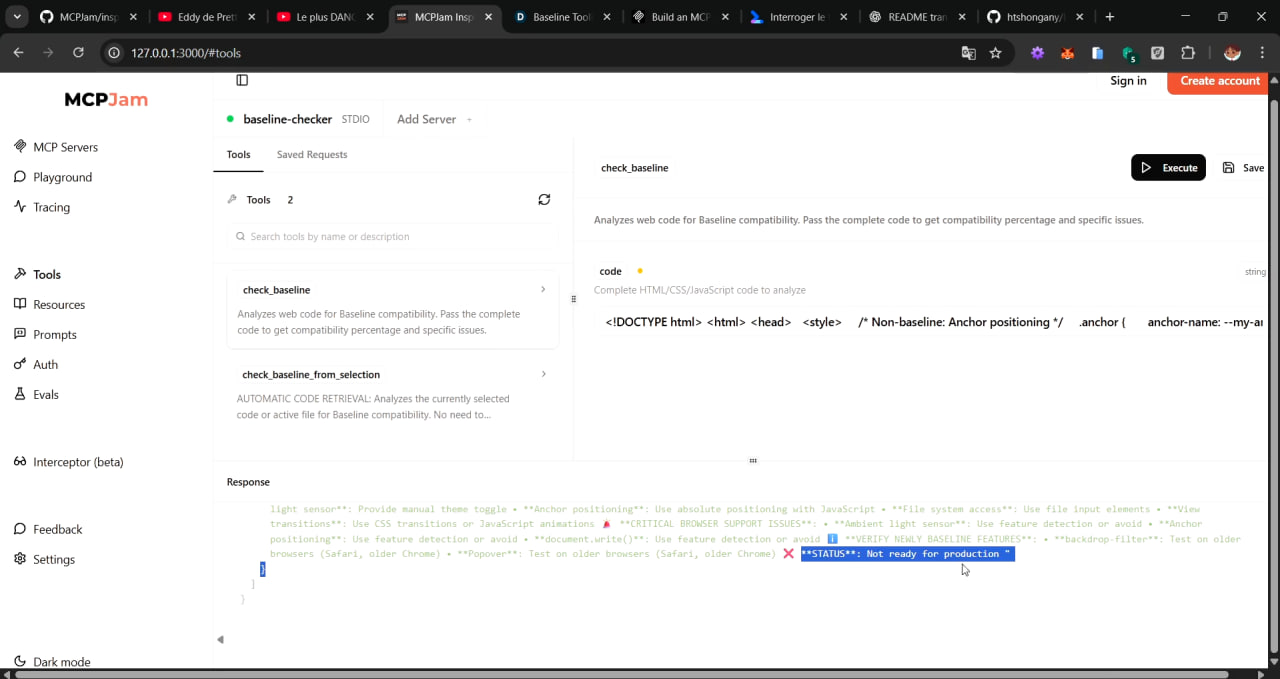
Task: Open Resources in the sidebar
Action: click(x=49, y=304)
